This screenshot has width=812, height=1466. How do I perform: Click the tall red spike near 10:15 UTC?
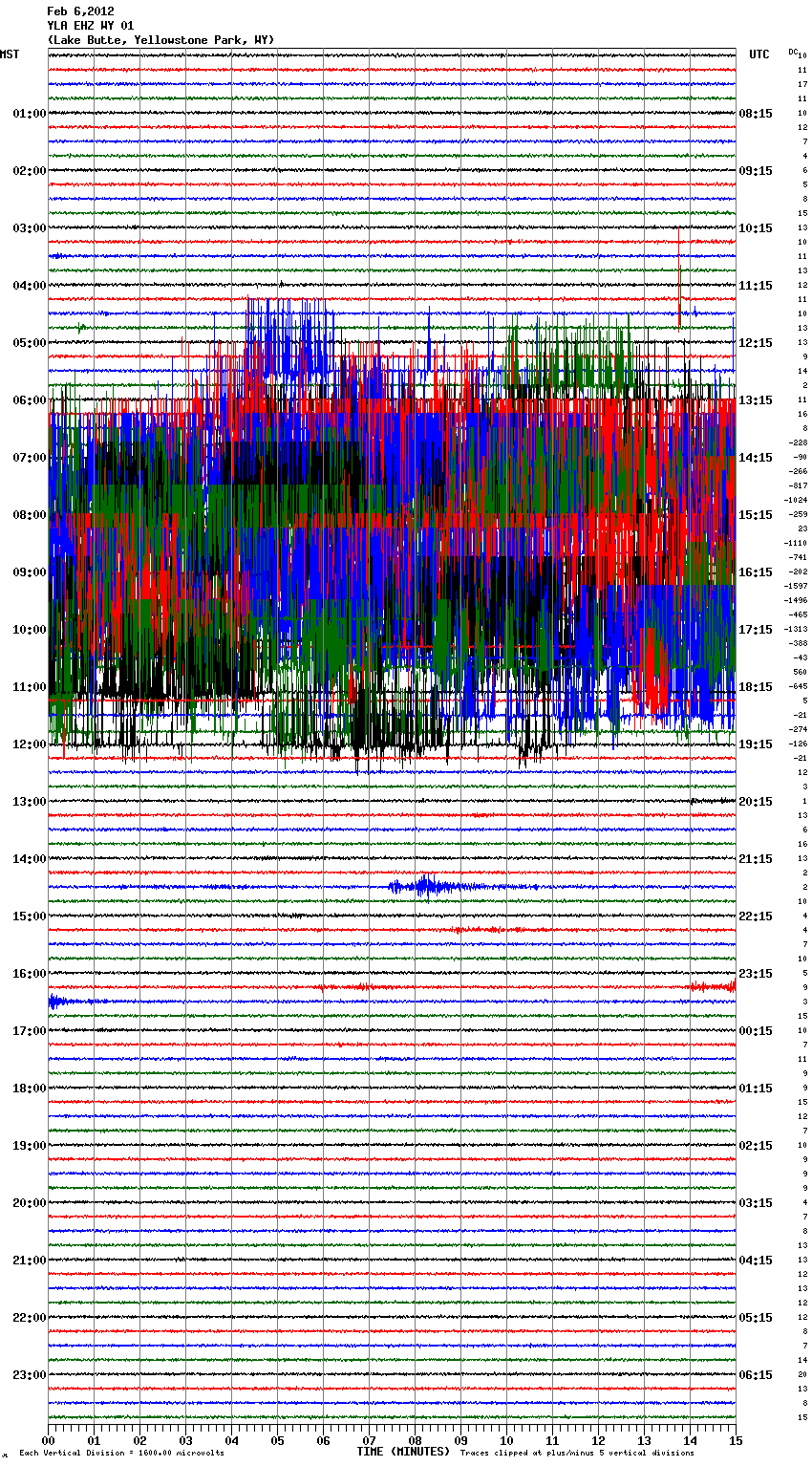click(679, 279)
